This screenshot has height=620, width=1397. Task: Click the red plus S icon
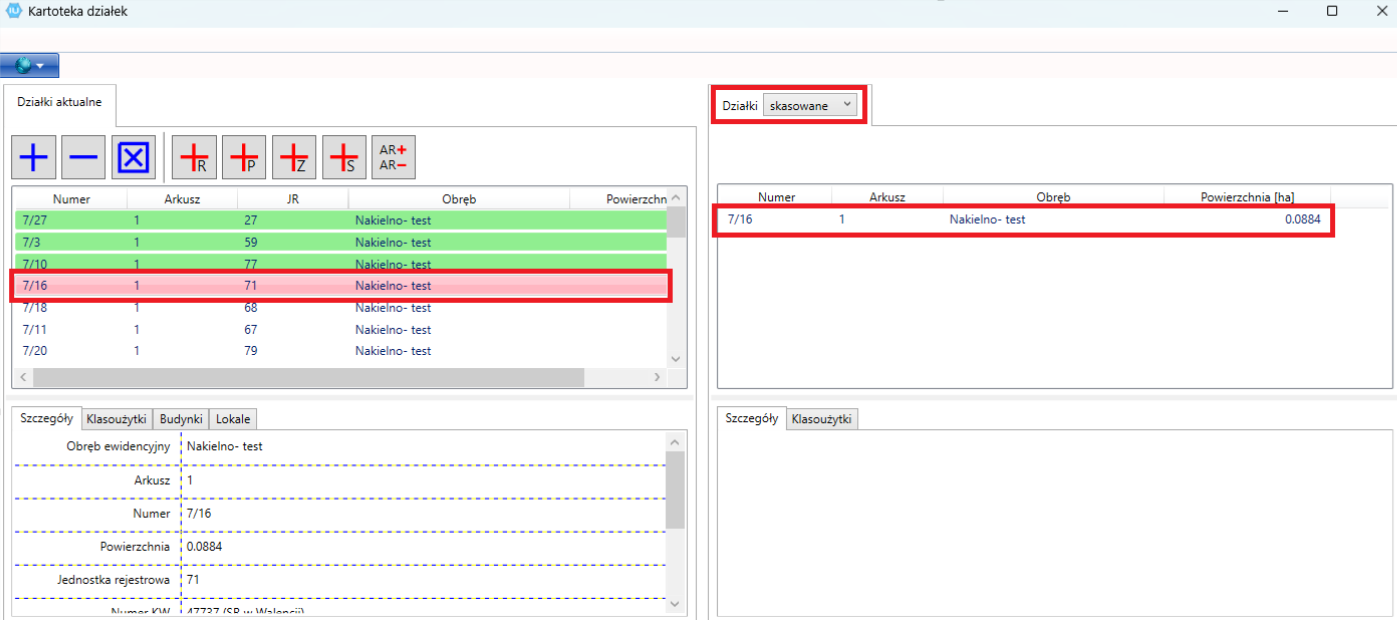[344, 158]
